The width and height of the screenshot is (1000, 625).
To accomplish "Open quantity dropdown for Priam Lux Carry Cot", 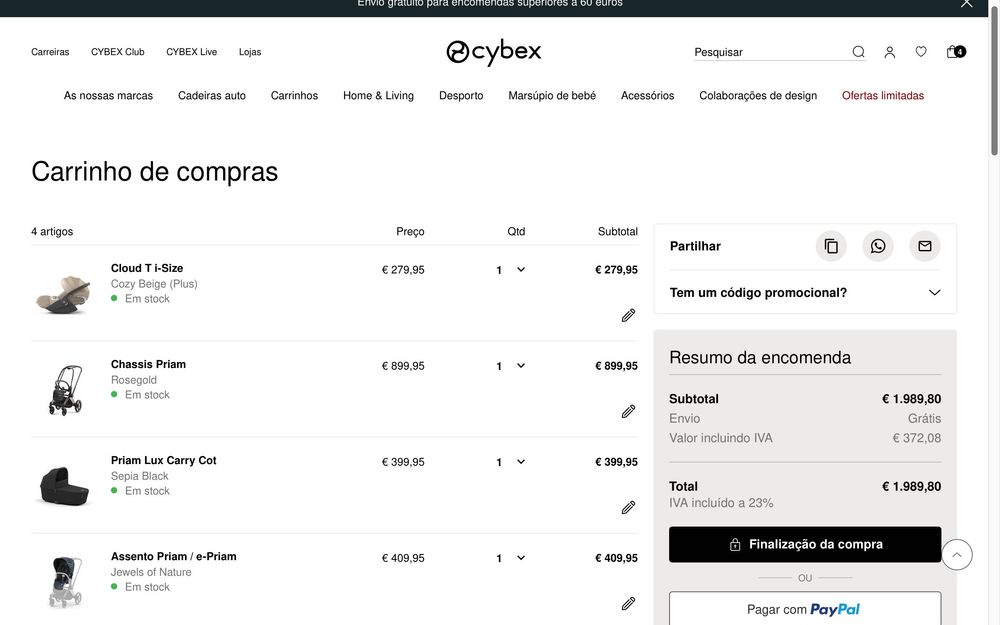I will pyautogui.click(x=510, y=462).
